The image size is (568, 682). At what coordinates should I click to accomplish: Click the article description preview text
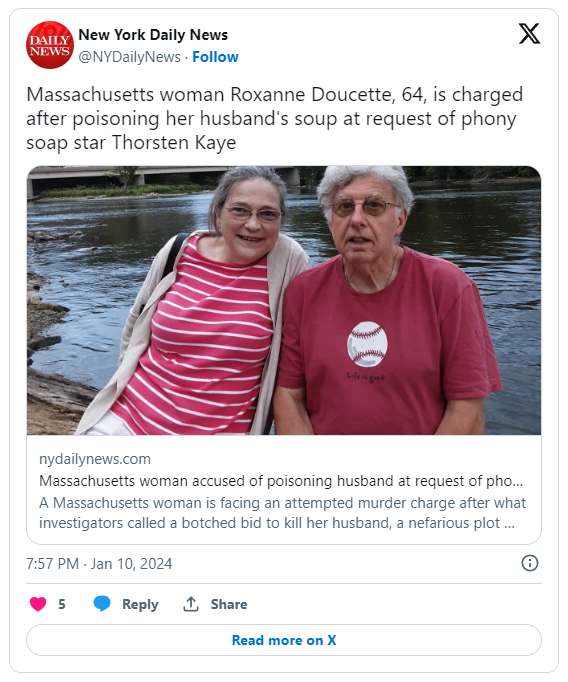[282, 513]
